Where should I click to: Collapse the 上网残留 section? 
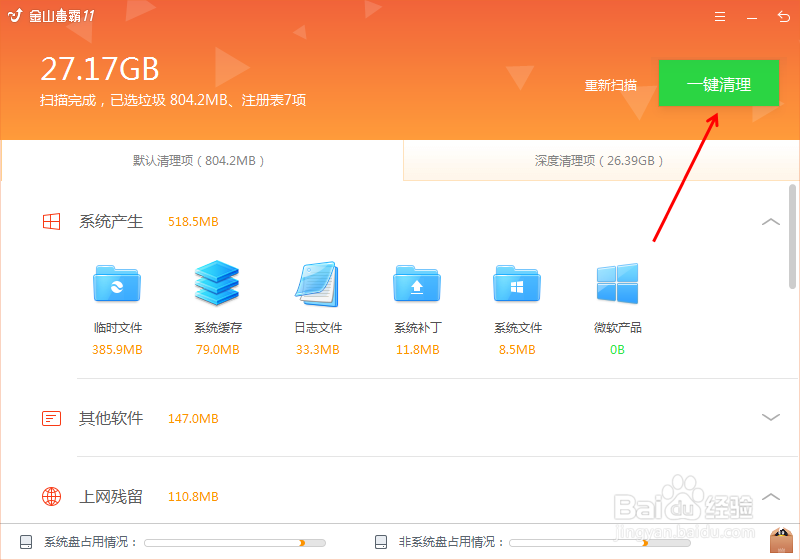coord(771,496)
